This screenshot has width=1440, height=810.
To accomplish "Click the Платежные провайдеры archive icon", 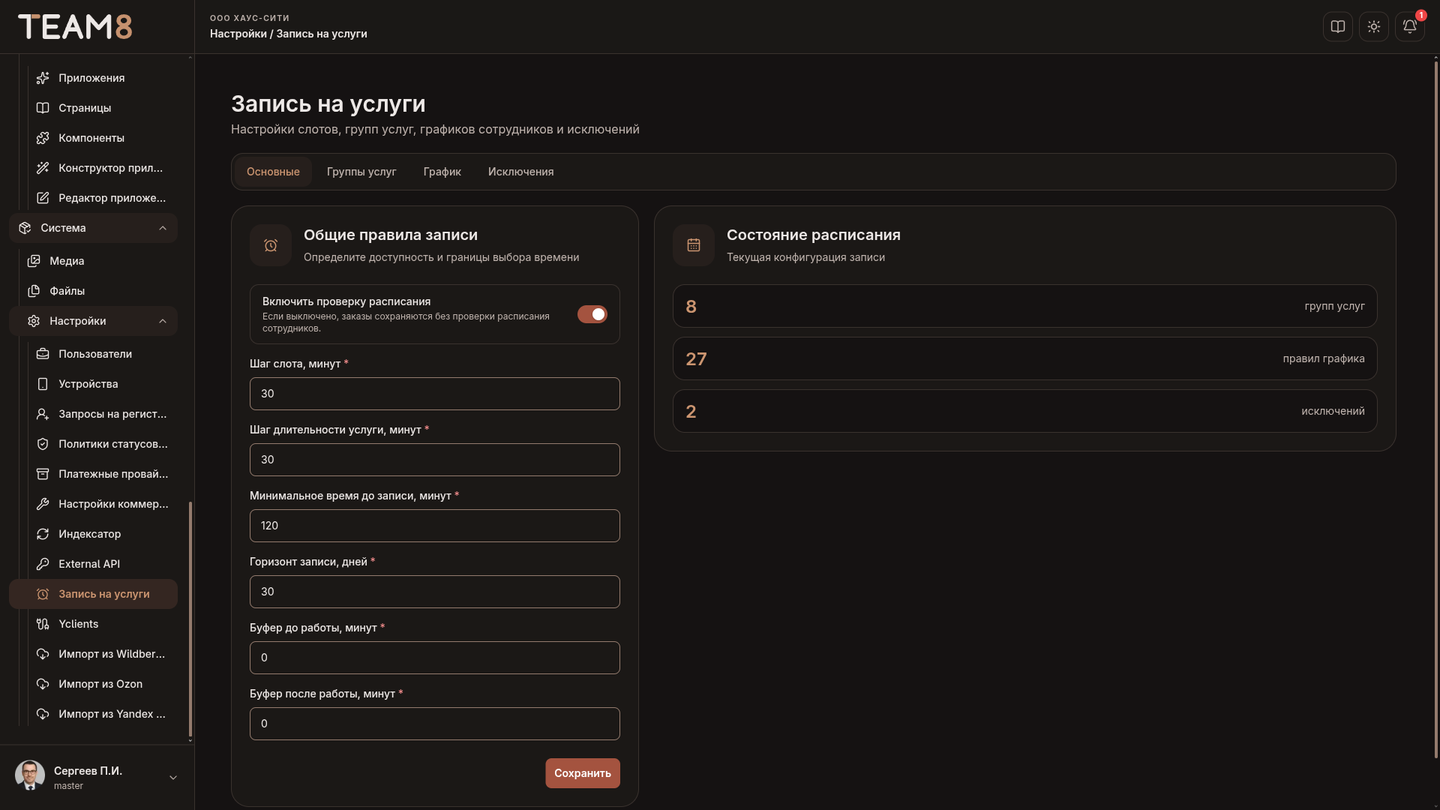I will 43,474.
